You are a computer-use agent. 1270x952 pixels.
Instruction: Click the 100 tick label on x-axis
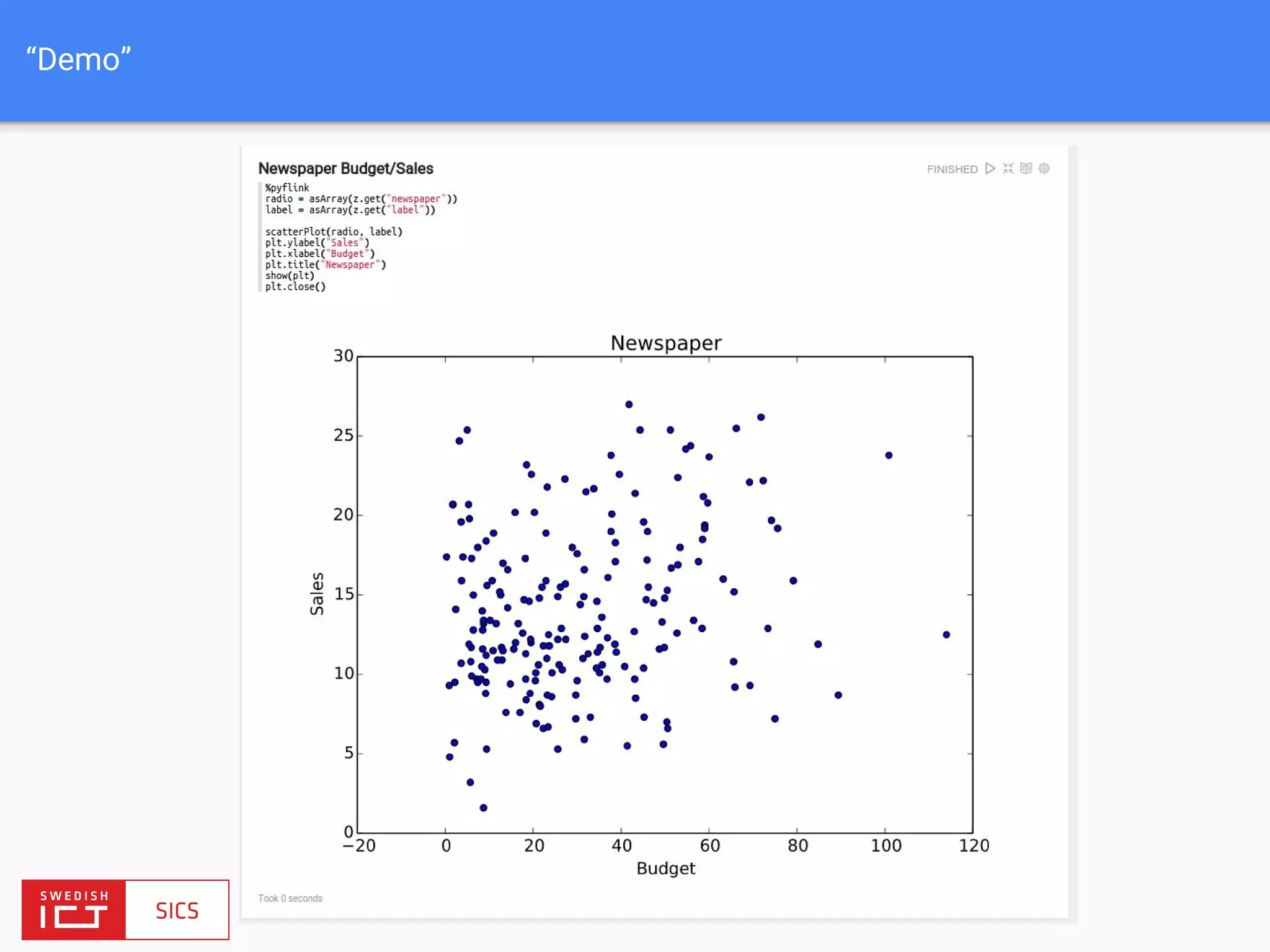tap(886, 845)
